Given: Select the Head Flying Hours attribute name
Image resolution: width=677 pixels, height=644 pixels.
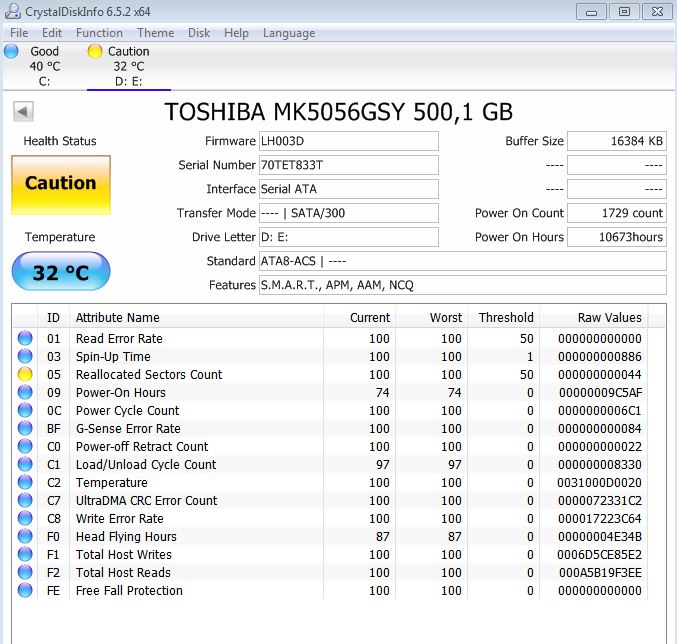Looking at the screenshot, I should pos(126,537).
